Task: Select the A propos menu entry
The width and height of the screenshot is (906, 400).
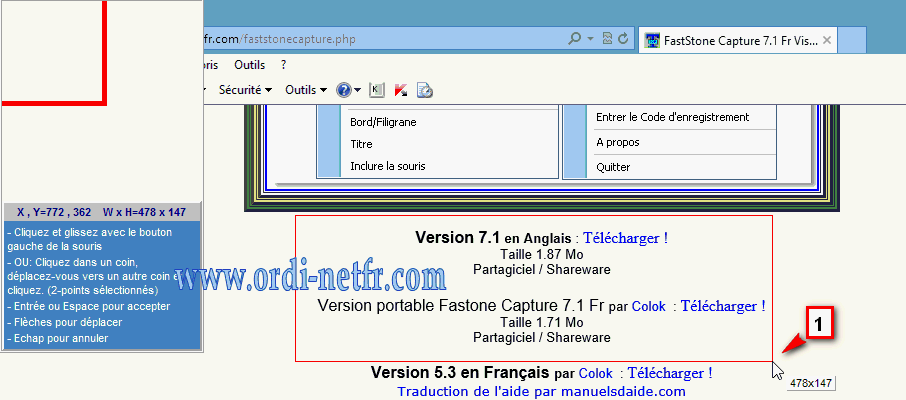Action: [x=618, y=142]
